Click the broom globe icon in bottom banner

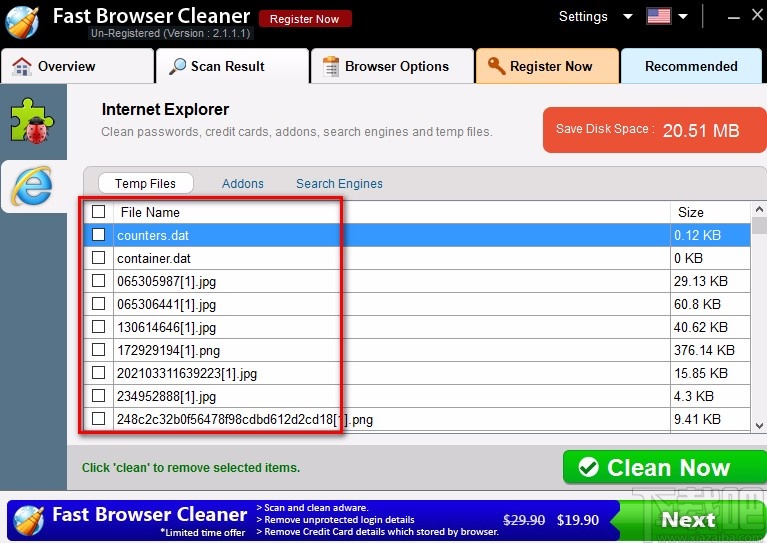tap(29, 520)
